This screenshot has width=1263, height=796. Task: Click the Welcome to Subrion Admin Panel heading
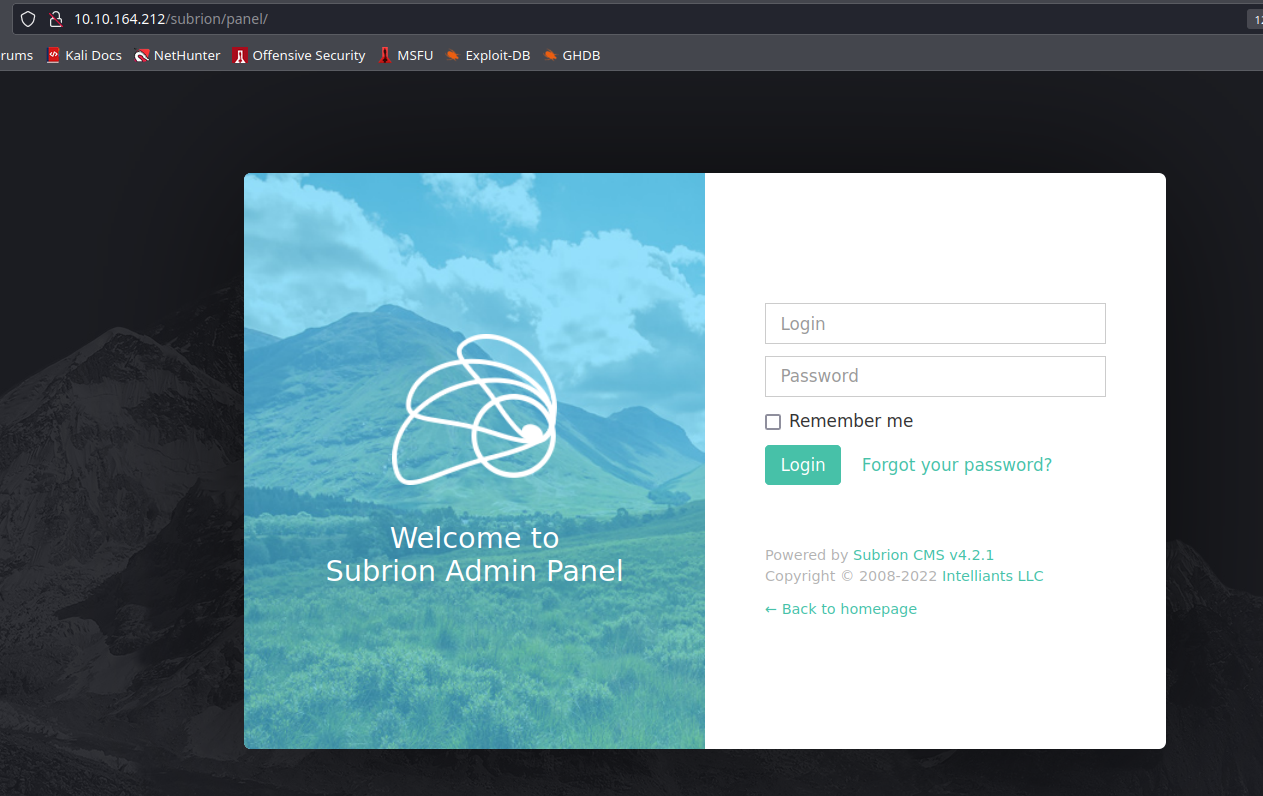point(474,554)
